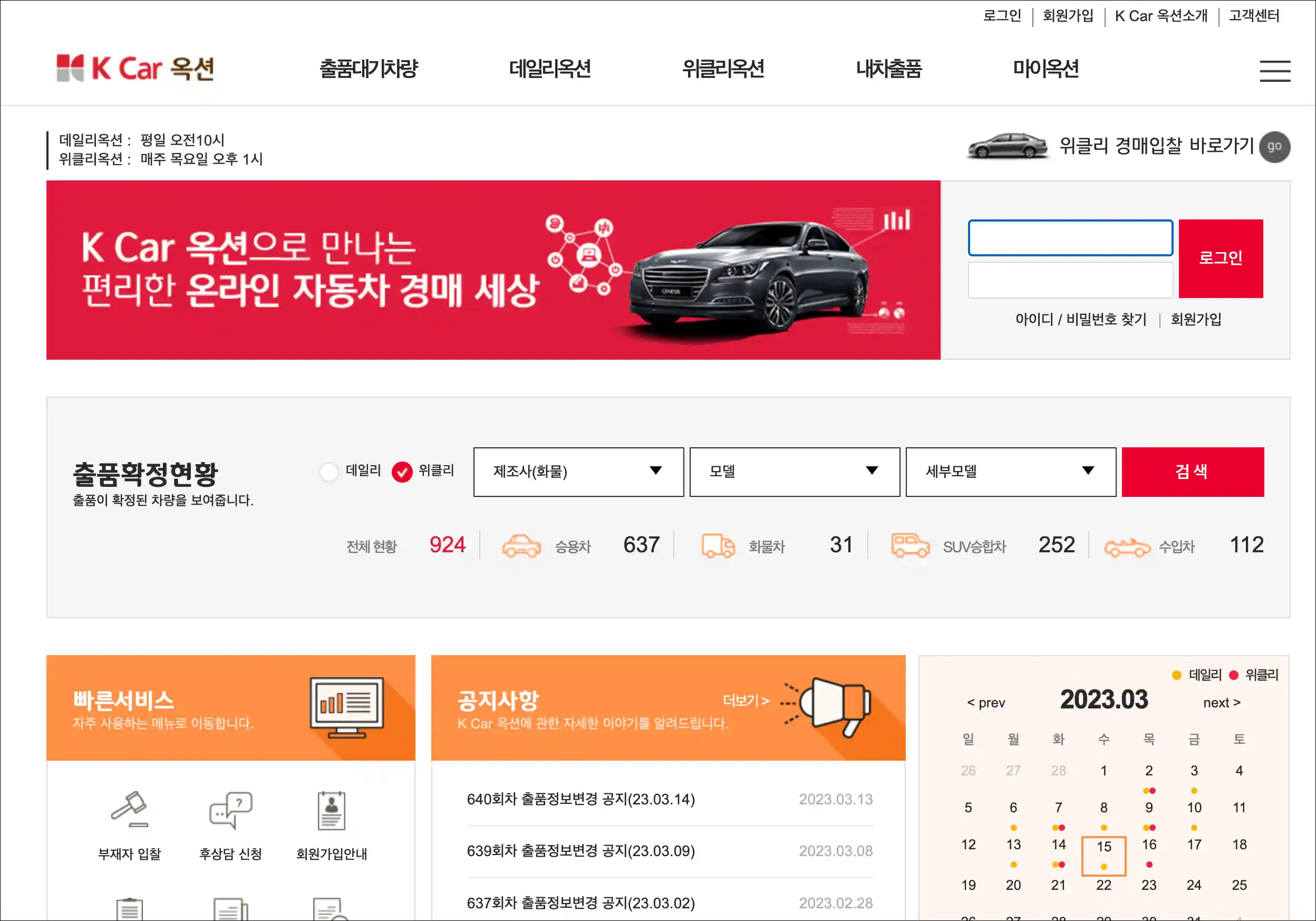Click 더보기 in 공지사항
This screenshot has width=1316, height=921.
point(746,700)
